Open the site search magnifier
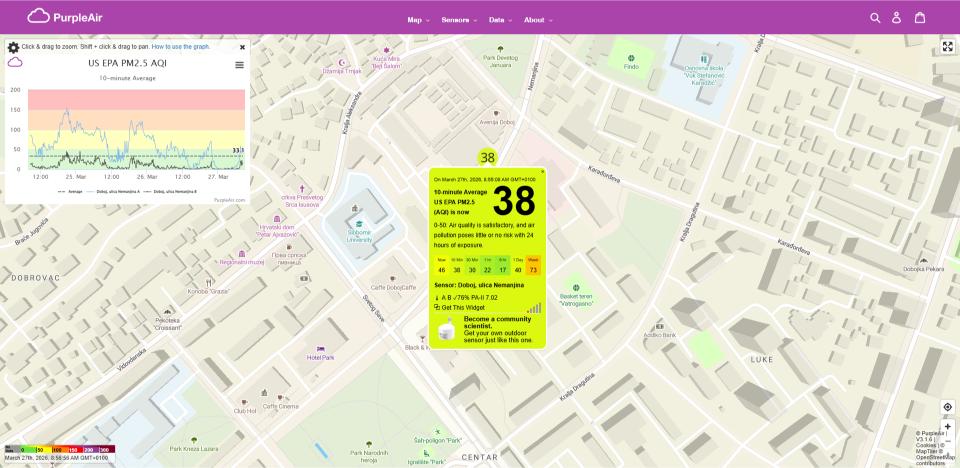960x468 pixels. 875,18
